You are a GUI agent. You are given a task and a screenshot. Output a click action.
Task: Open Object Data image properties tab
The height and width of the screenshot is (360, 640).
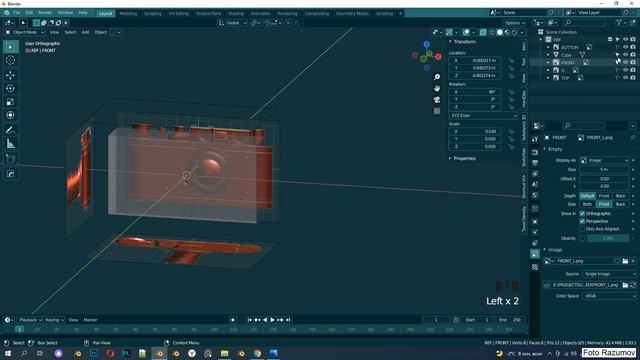point(535,254)
